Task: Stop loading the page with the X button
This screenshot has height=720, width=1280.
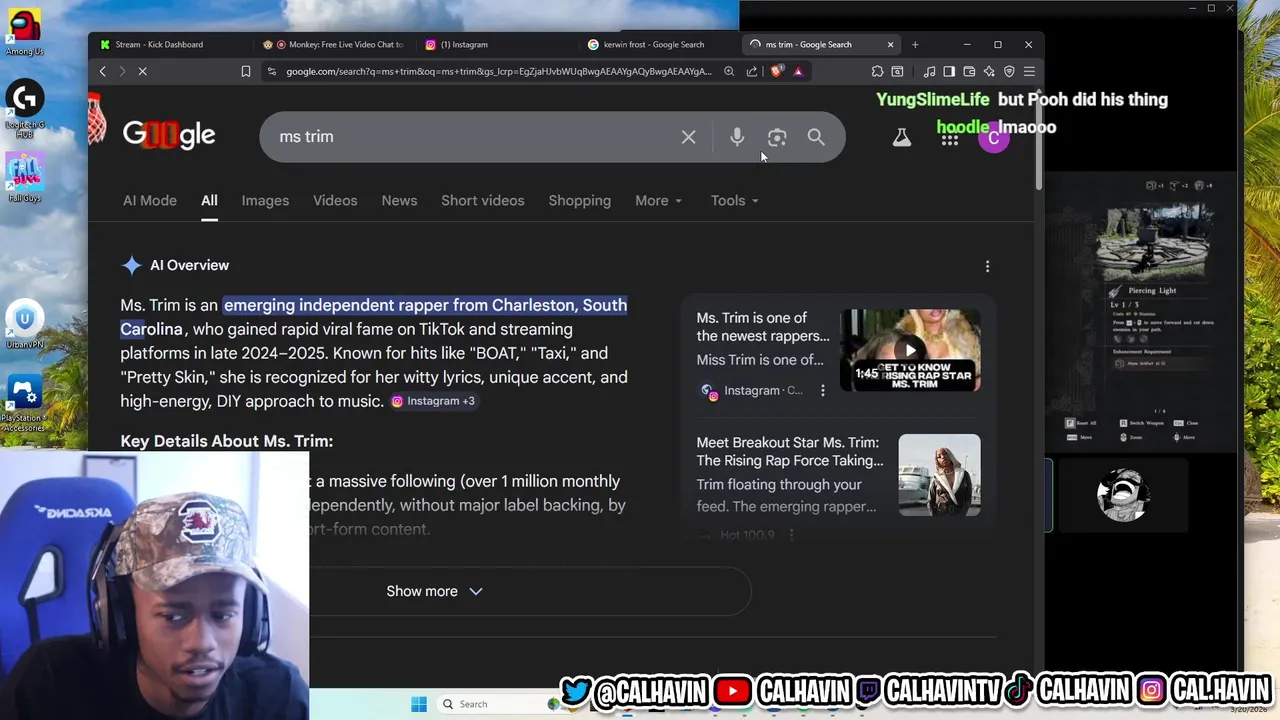Action: [142, 71]
